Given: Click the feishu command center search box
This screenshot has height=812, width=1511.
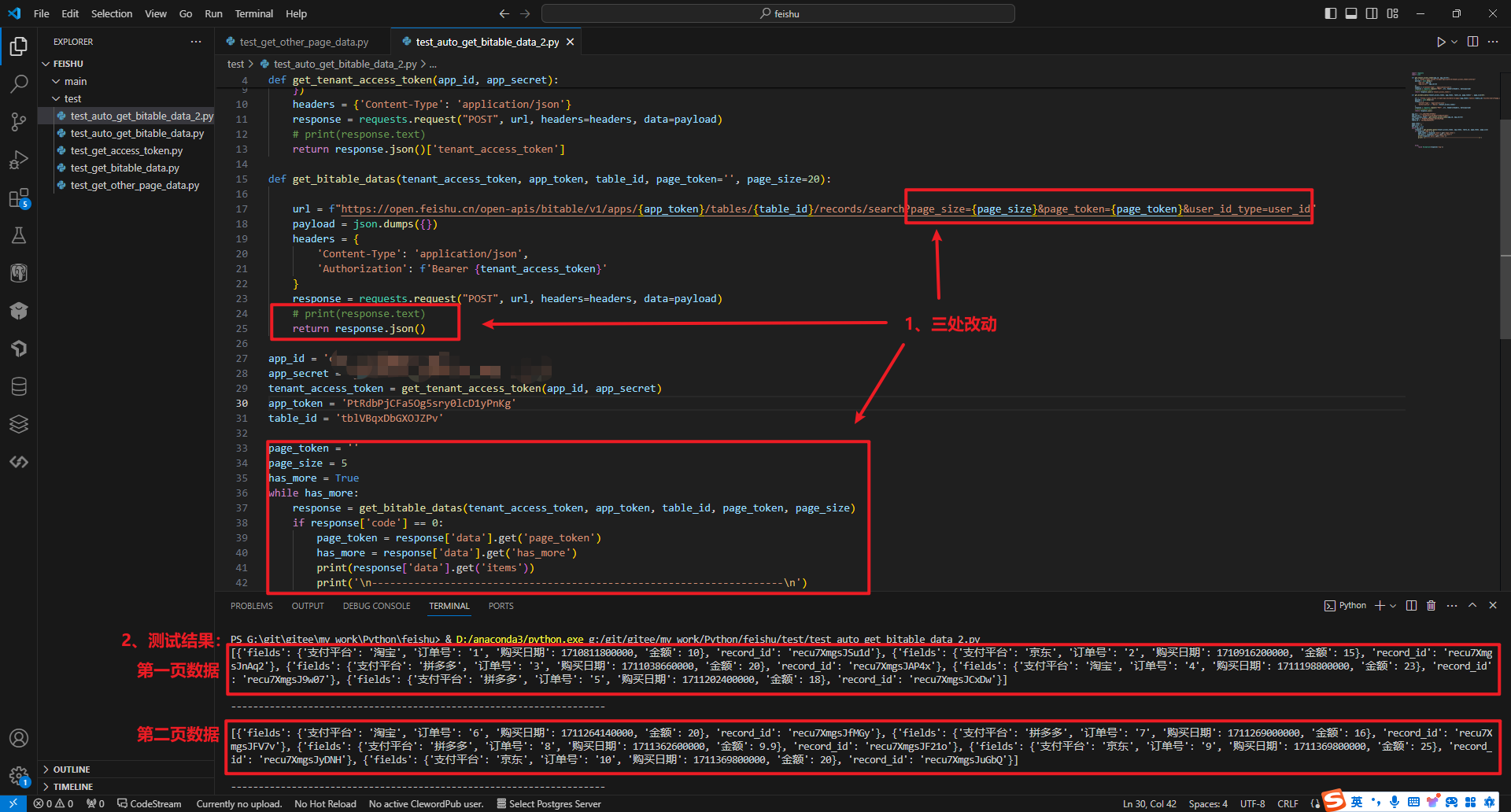Looking at the screenshot, I should pyautogui.click(x=778, y=13).
